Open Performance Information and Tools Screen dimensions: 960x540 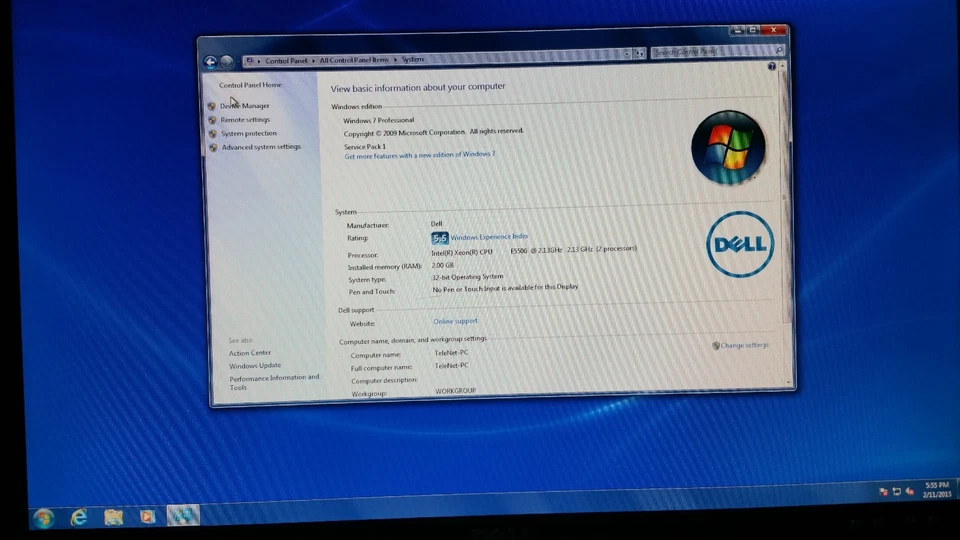[274, 383]
